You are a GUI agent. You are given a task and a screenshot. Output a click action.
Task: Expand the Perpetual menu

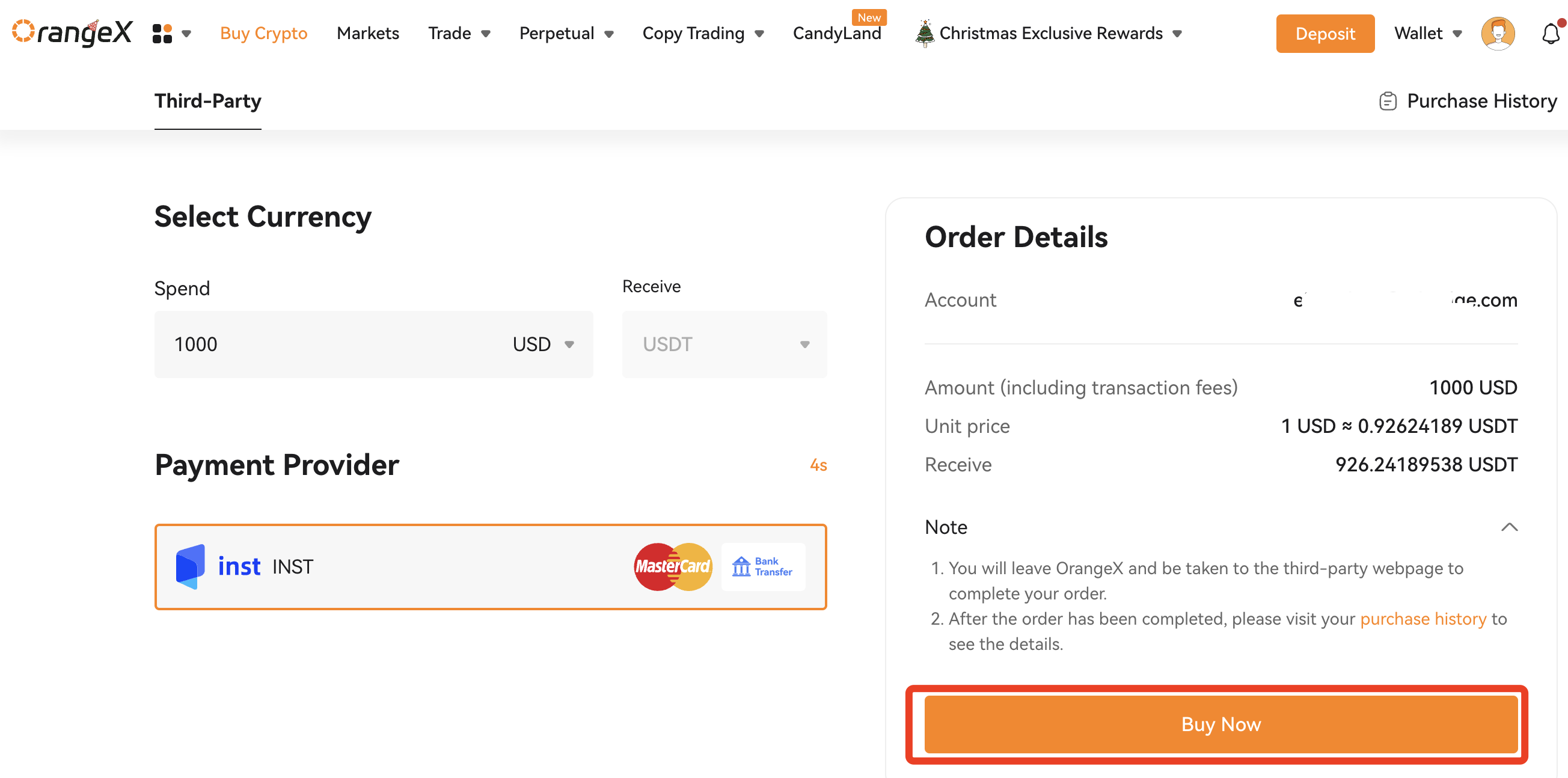566,34
